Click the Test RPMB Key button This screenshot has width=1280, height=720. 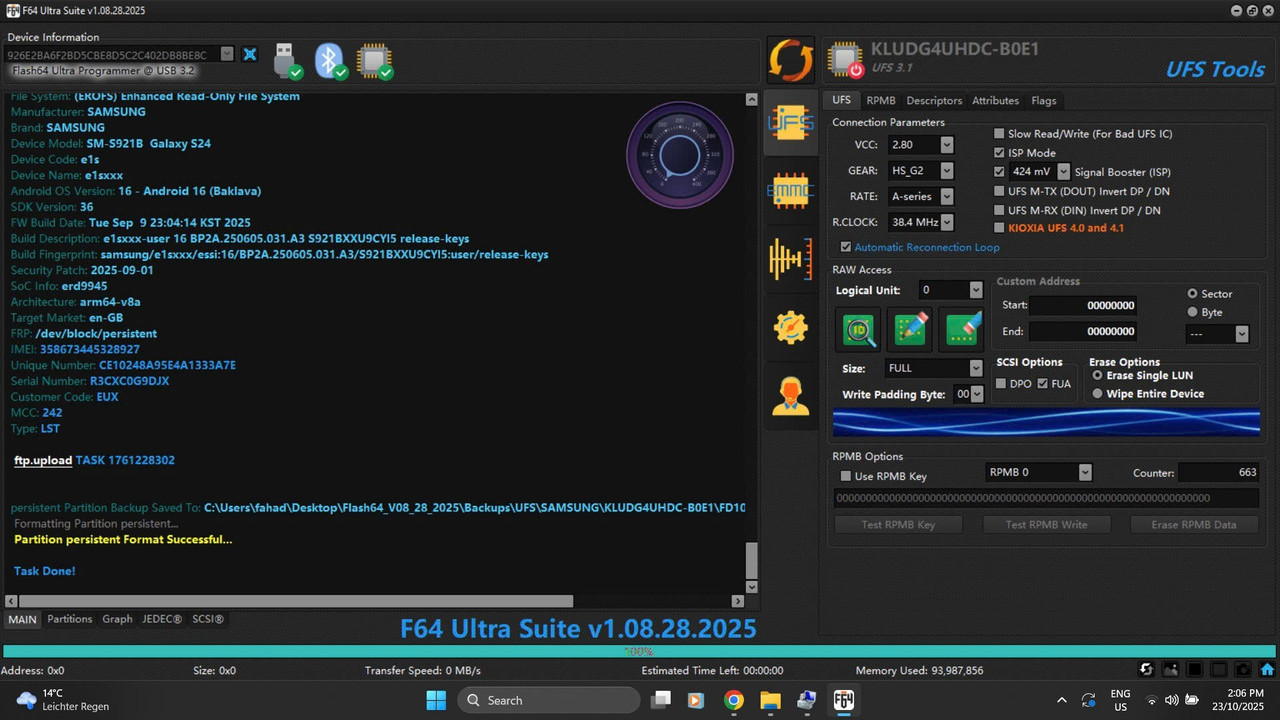pos(898,524)
